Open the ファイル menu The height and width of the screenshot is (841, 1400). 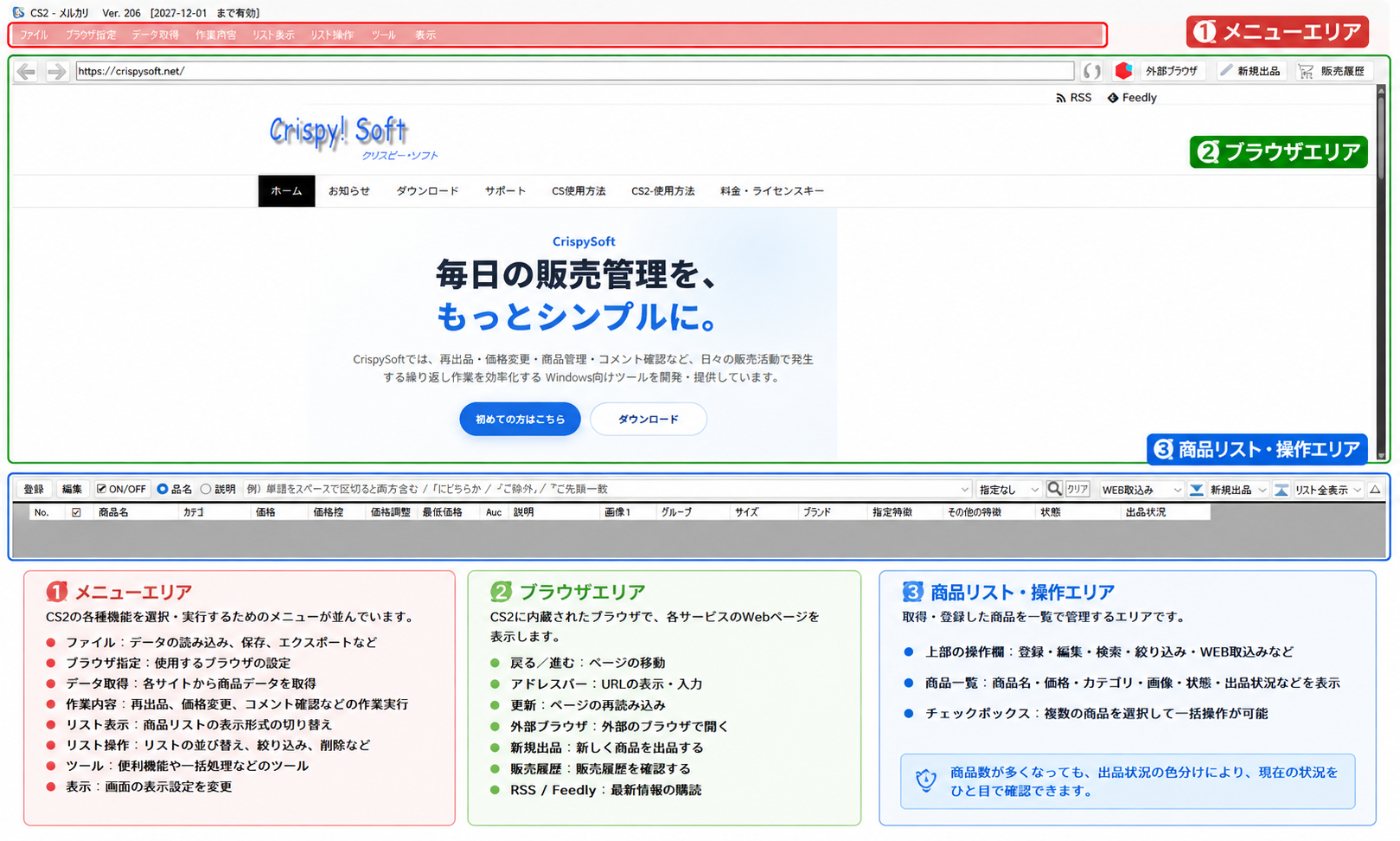[35, 35]
